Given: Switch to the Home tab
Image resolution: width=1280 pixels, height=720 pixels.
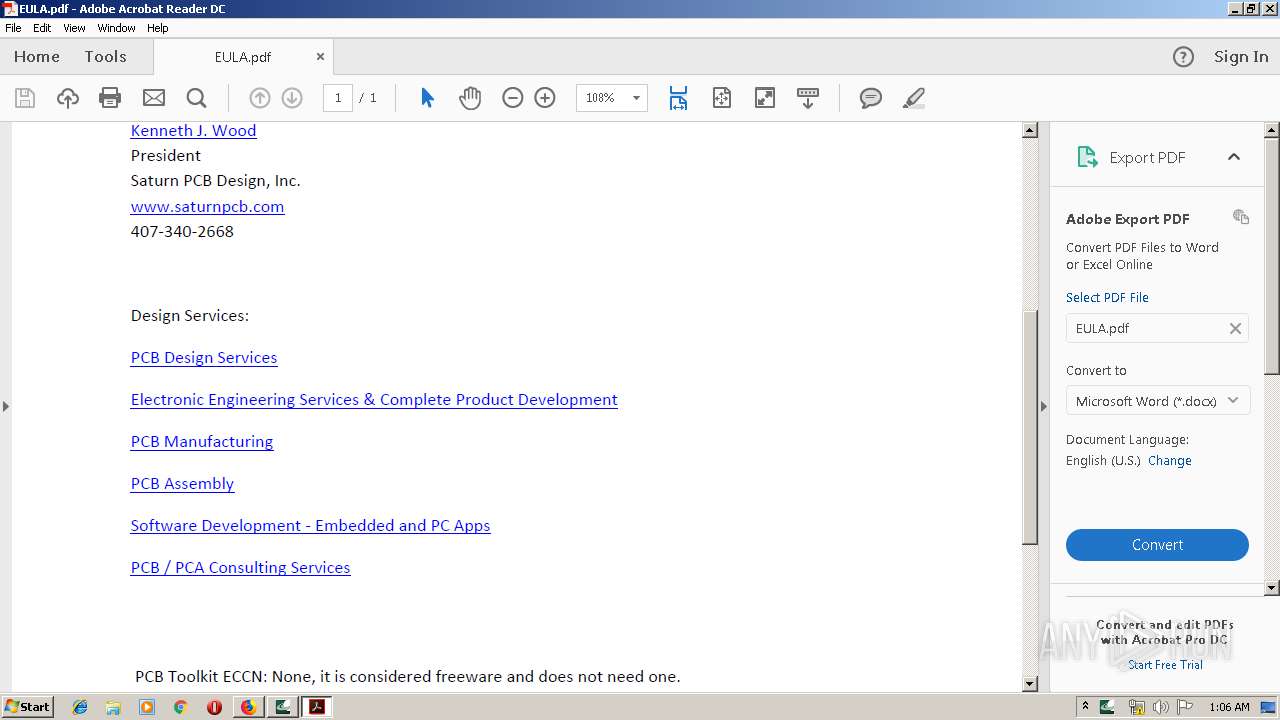Looking at the screenshot, I should (37, 57).
